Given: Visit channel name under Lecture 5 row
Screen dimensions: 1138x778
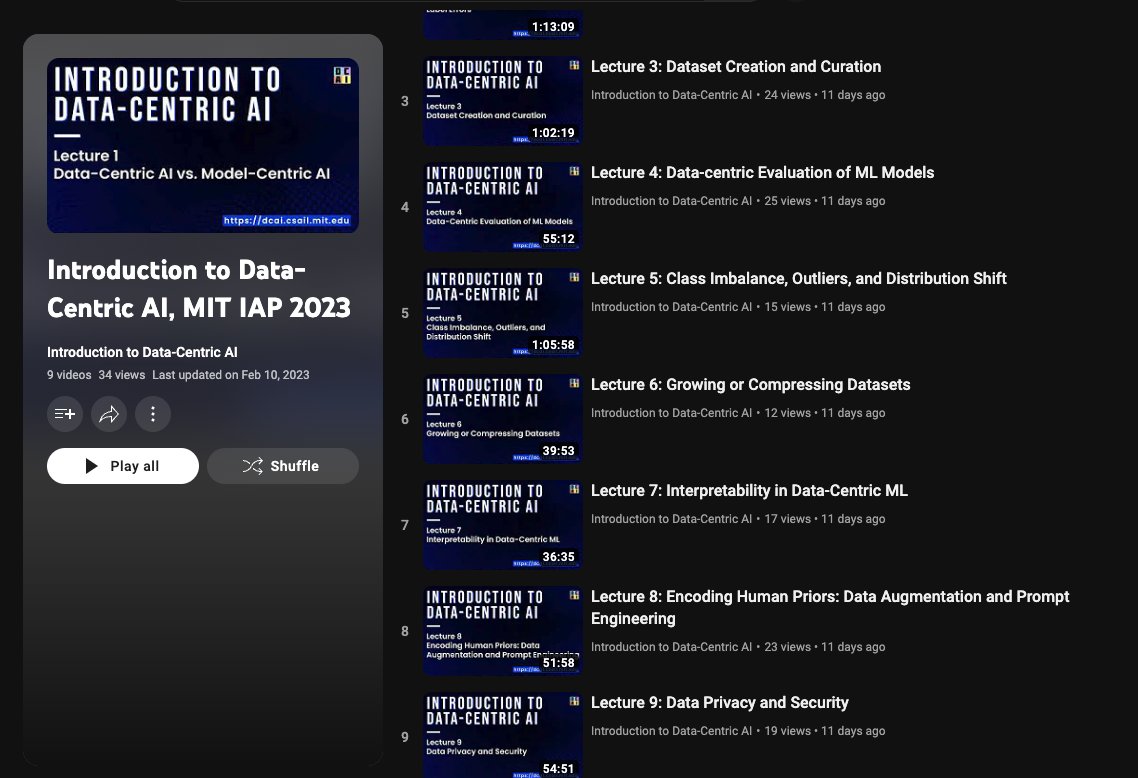Looking at the screenshot, I should 671,307.
